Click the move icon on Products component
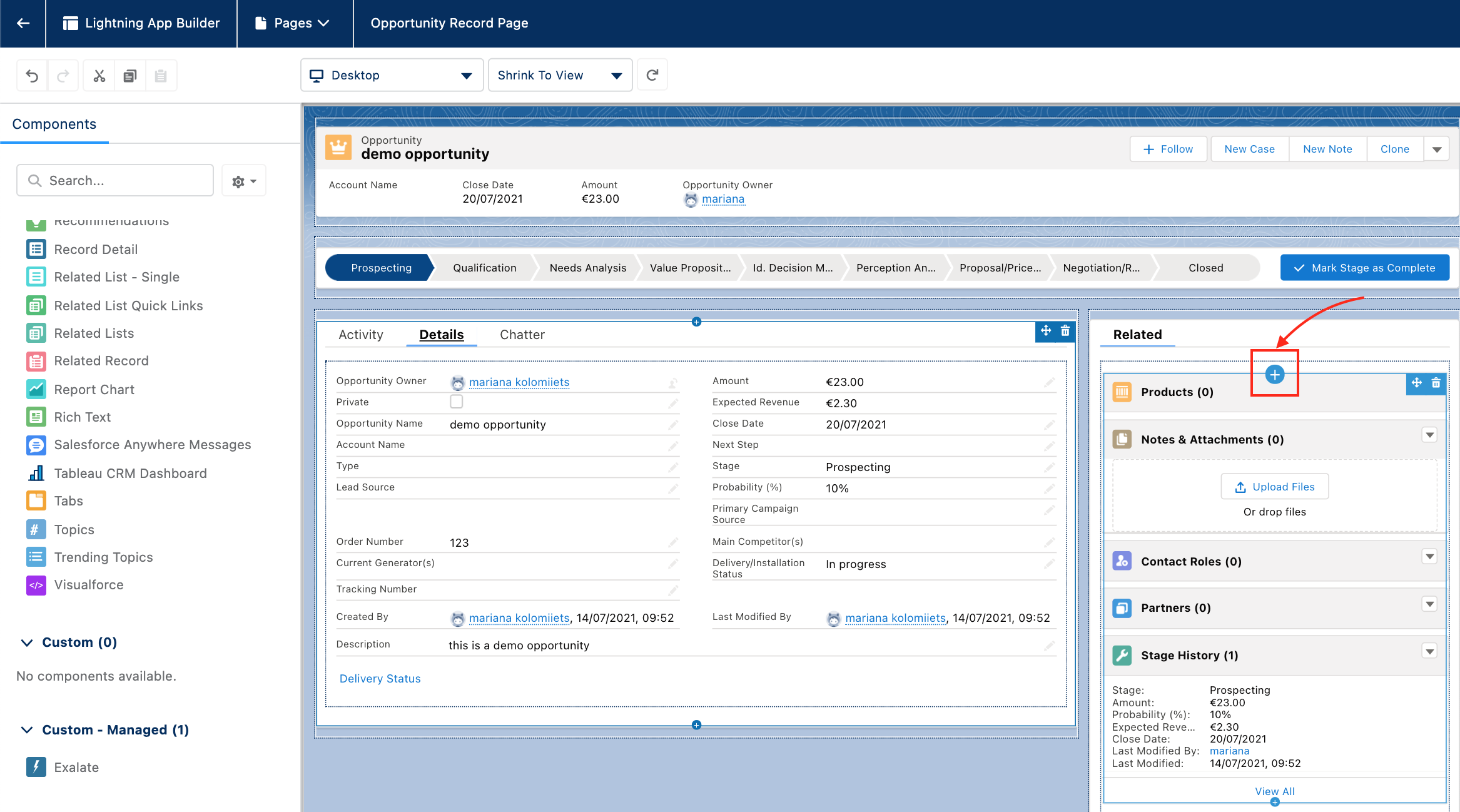Image resolution: width=1460 pixels, height=812 pixels. pyautogui.click(x=1417, y=383)
